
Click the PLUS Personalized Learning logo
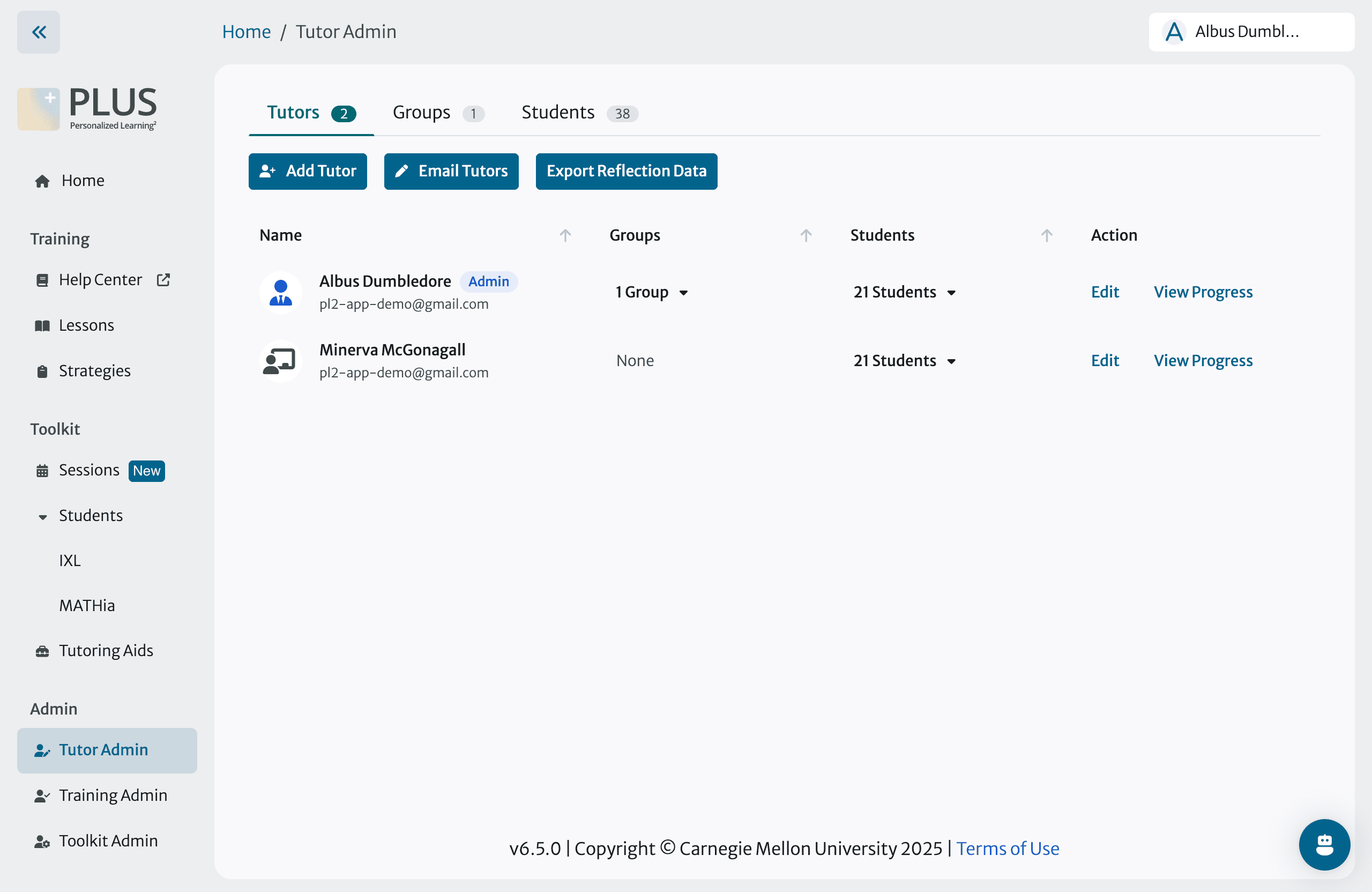87,109
